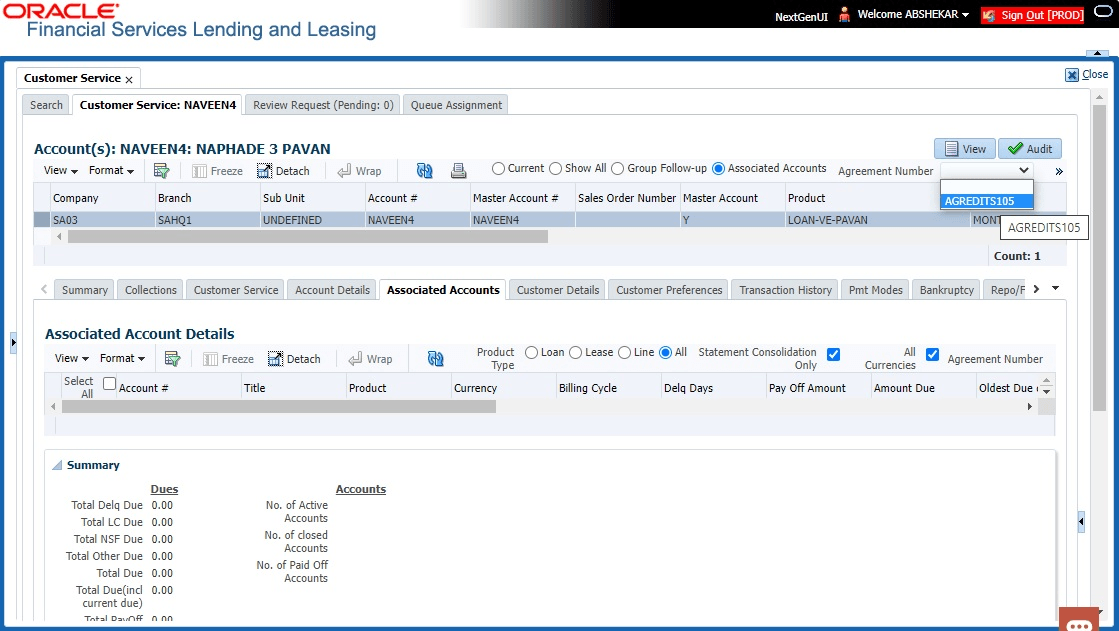Click Freeze in Associated Account Details toolbar
This screenshot has height=631, width=1119.
point(228,359)
